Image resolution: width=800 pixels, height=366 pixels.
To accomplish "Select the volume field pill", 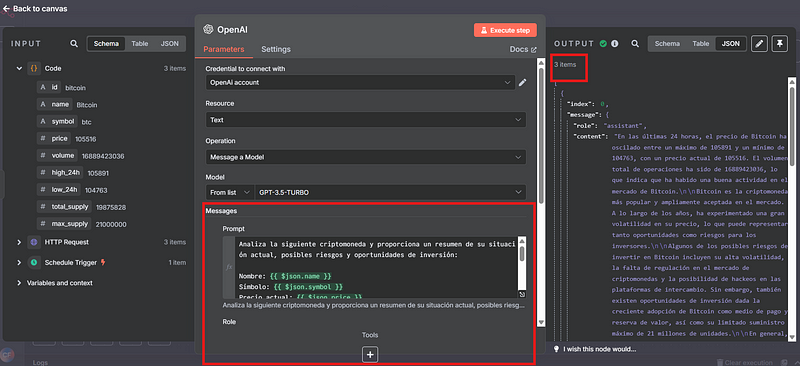I will (57, 156).
